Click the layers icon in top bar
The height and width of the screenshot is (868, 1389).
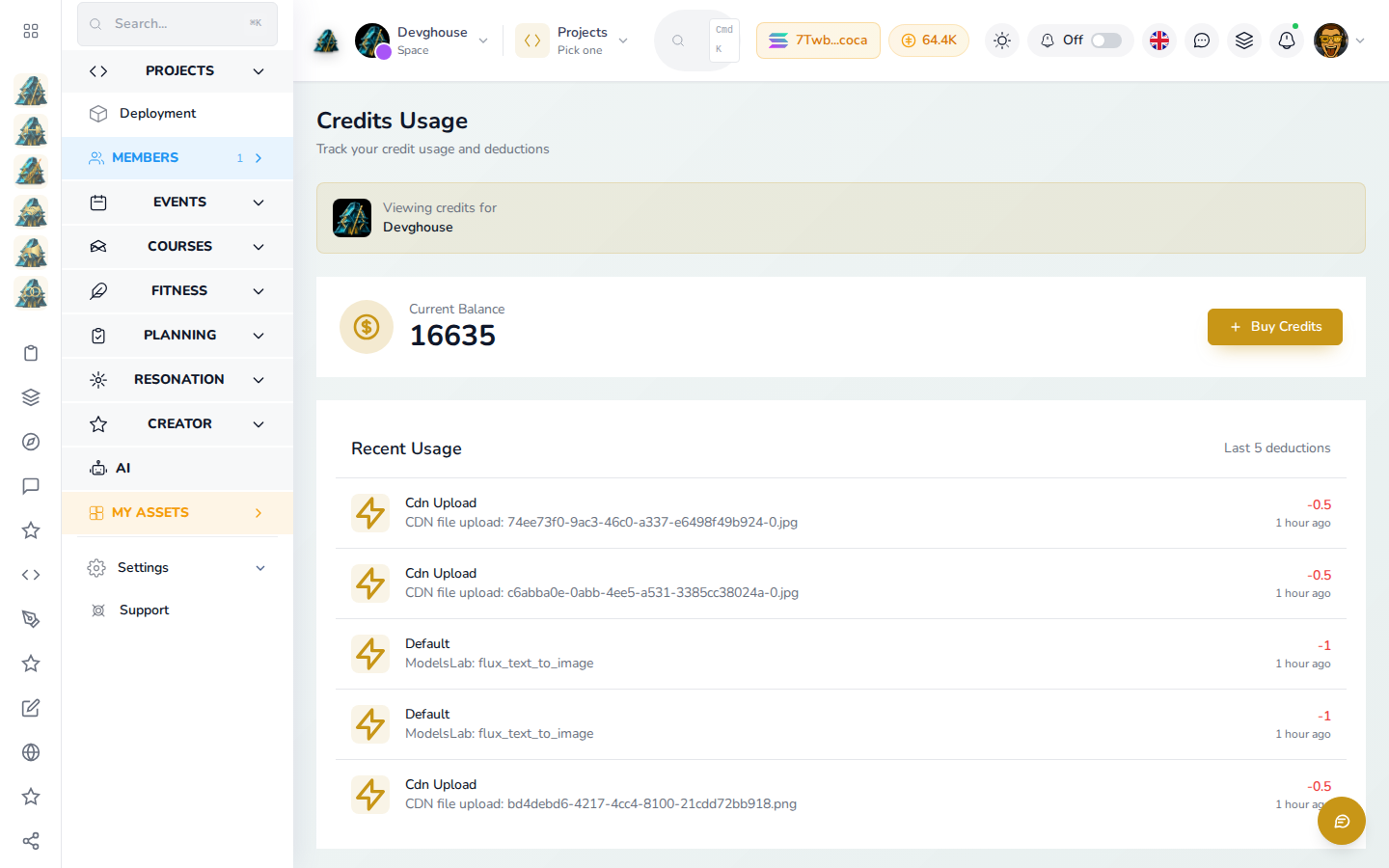pyautogui.click(x=1244, y=41)
